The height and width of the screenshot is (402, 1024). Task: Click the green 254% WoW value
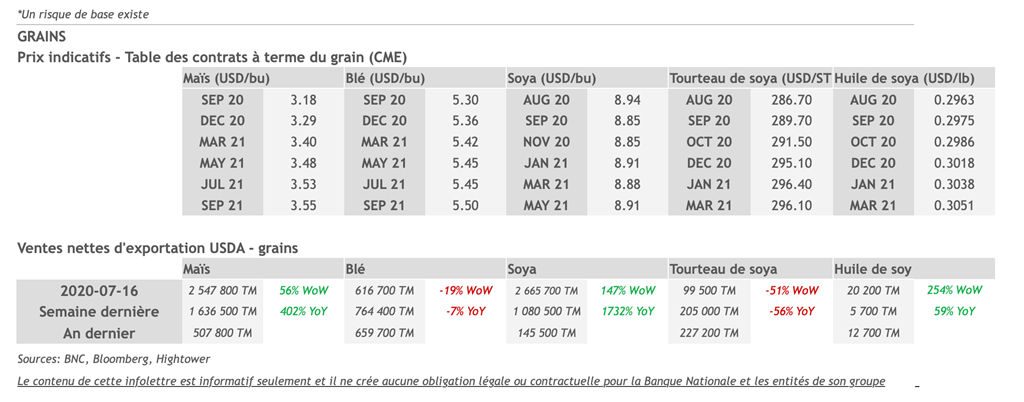click(x=954, y=290)
